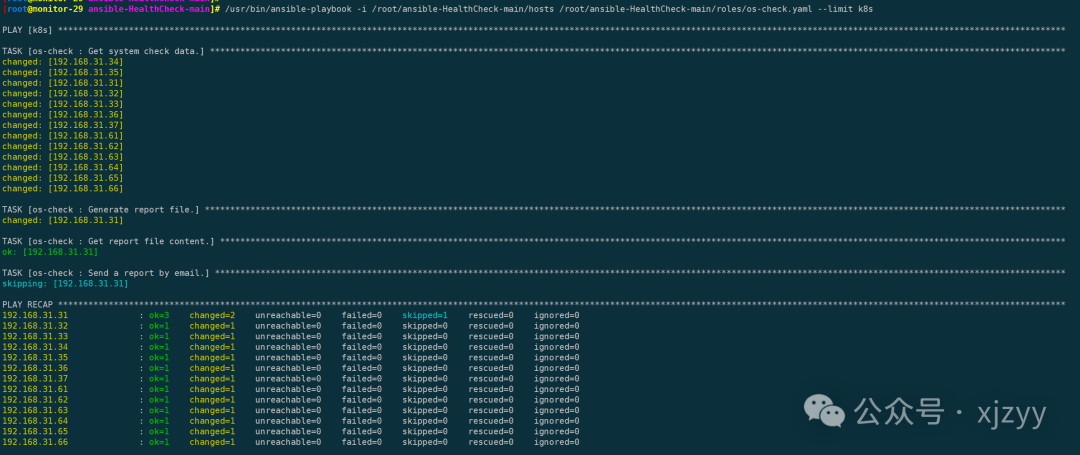The height and width of the screenshot is (455, 1080).
Task: Click the 'changed: [192.168.31.32]' output line
Action: [x=63, y=94]
